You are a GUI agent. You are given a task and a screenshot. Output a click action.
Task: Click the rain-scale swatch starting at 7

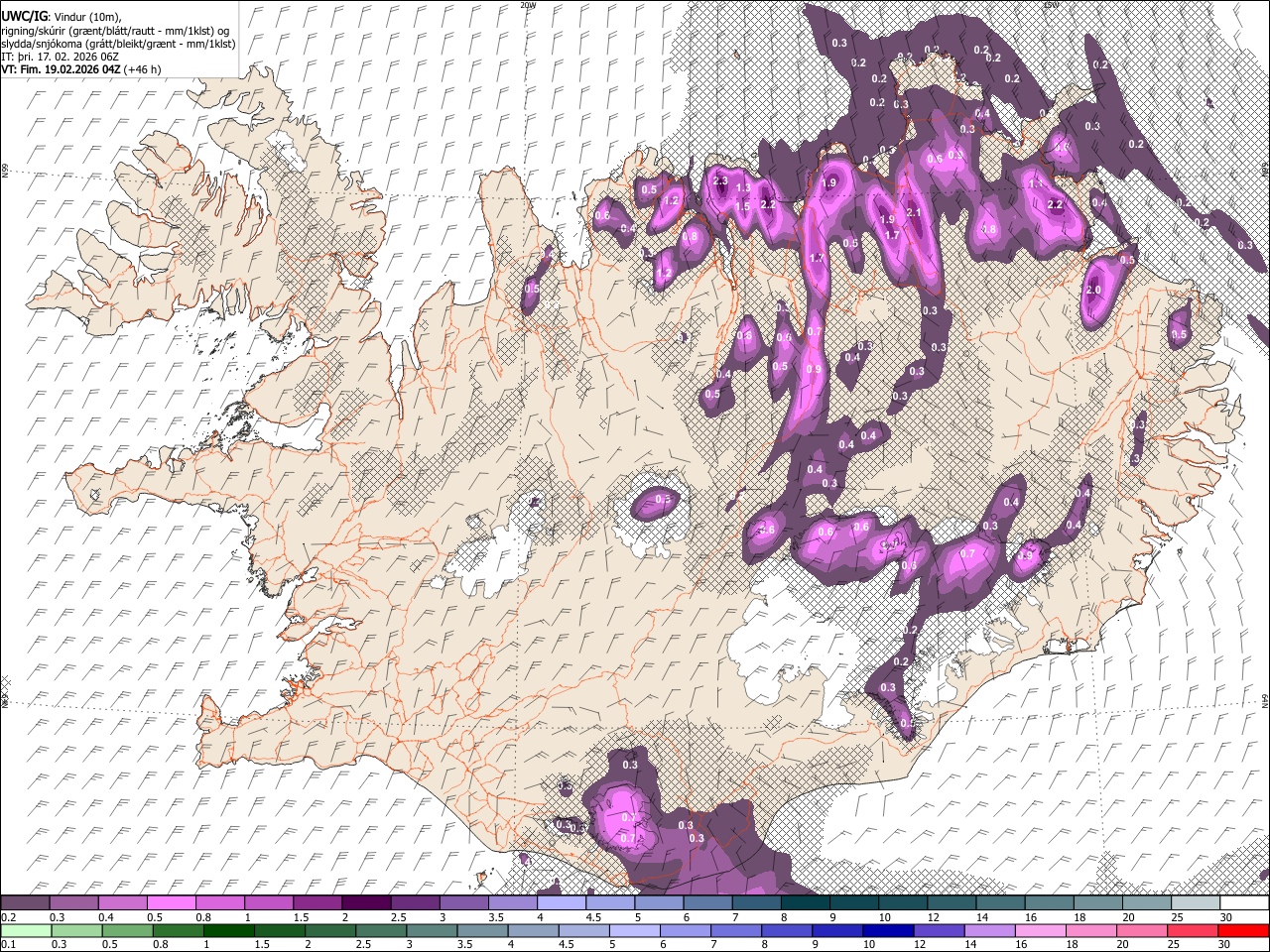pos(735,930)
